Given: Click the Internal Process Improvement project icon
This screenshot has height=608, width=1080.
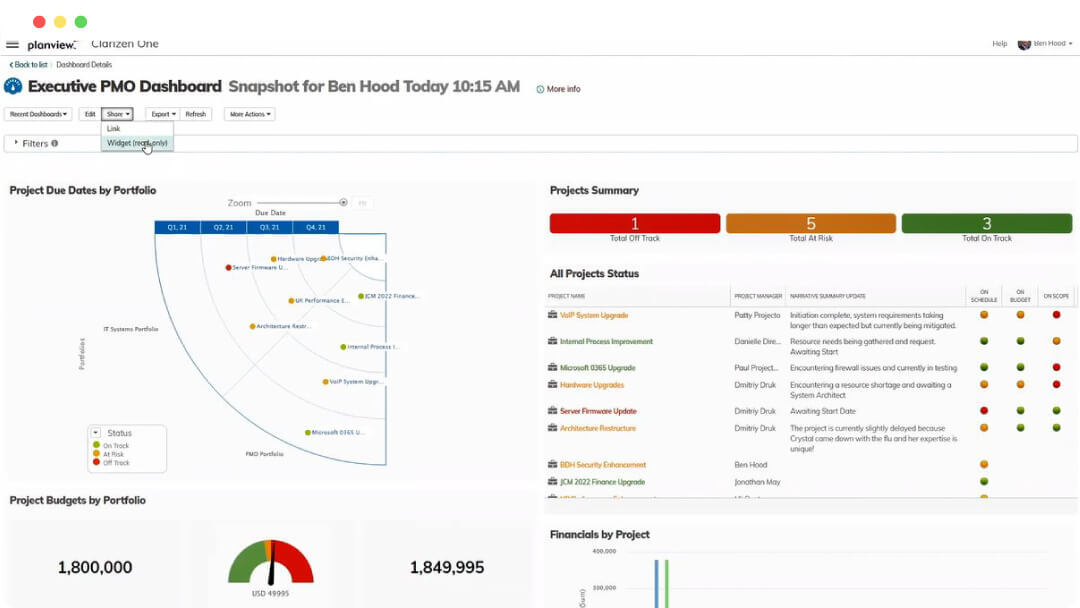Looking at the screenshot, I should tap(552, 340).
